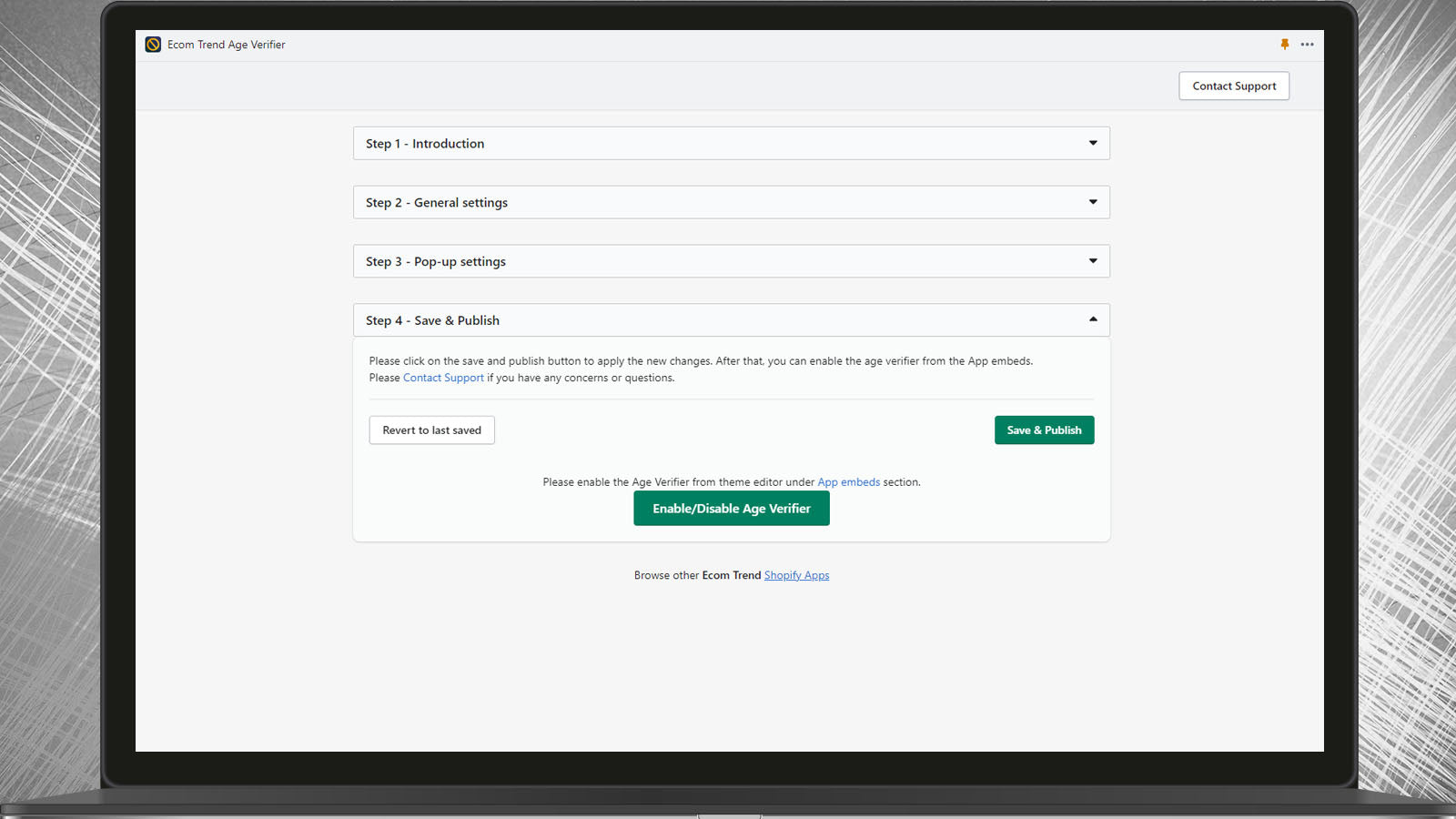Expand the Step 2 - General settings chevron

click(x=1092, y=202)
